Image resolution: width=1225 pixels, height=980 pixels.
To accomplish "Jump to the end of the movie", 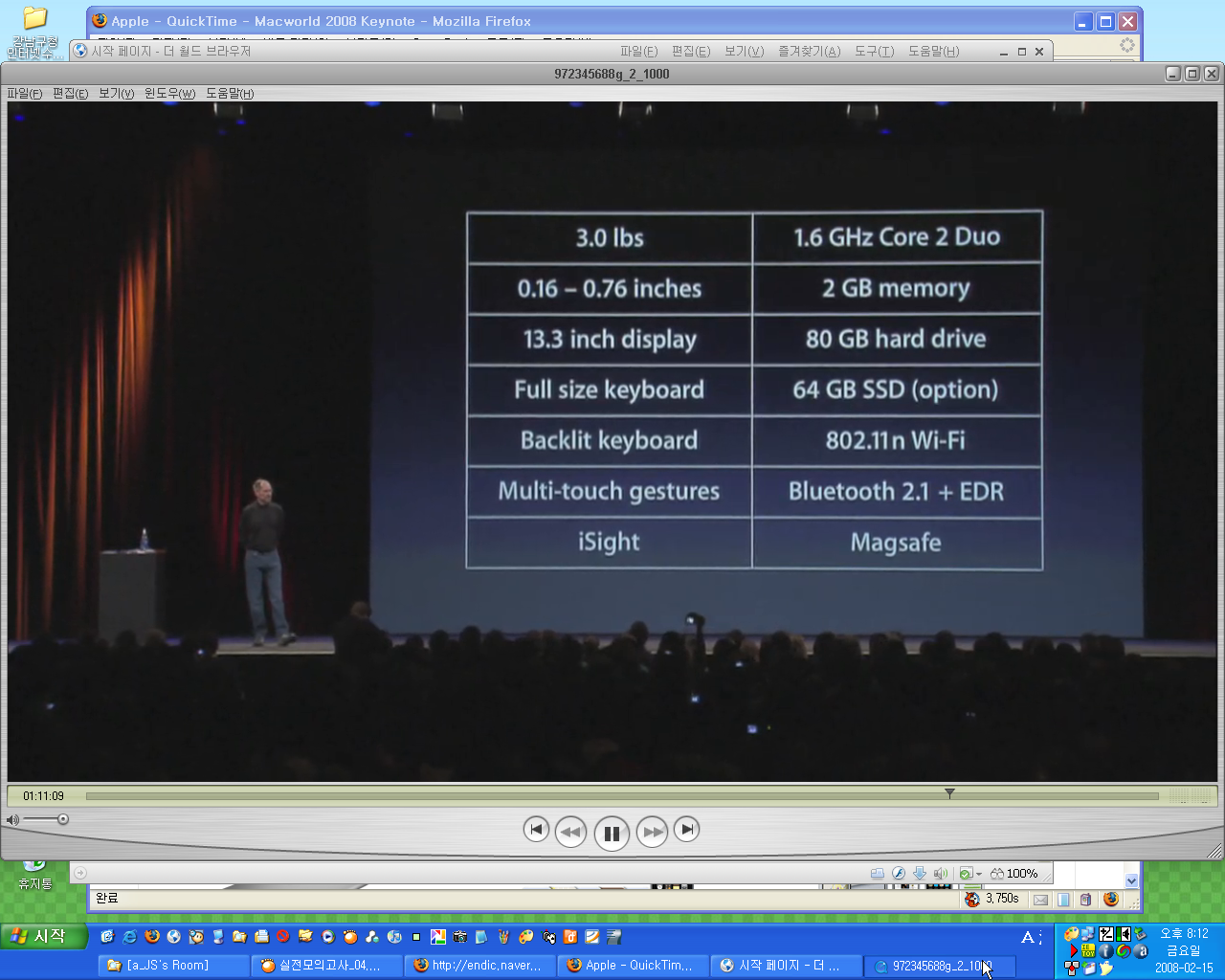I will click(687, 829).
